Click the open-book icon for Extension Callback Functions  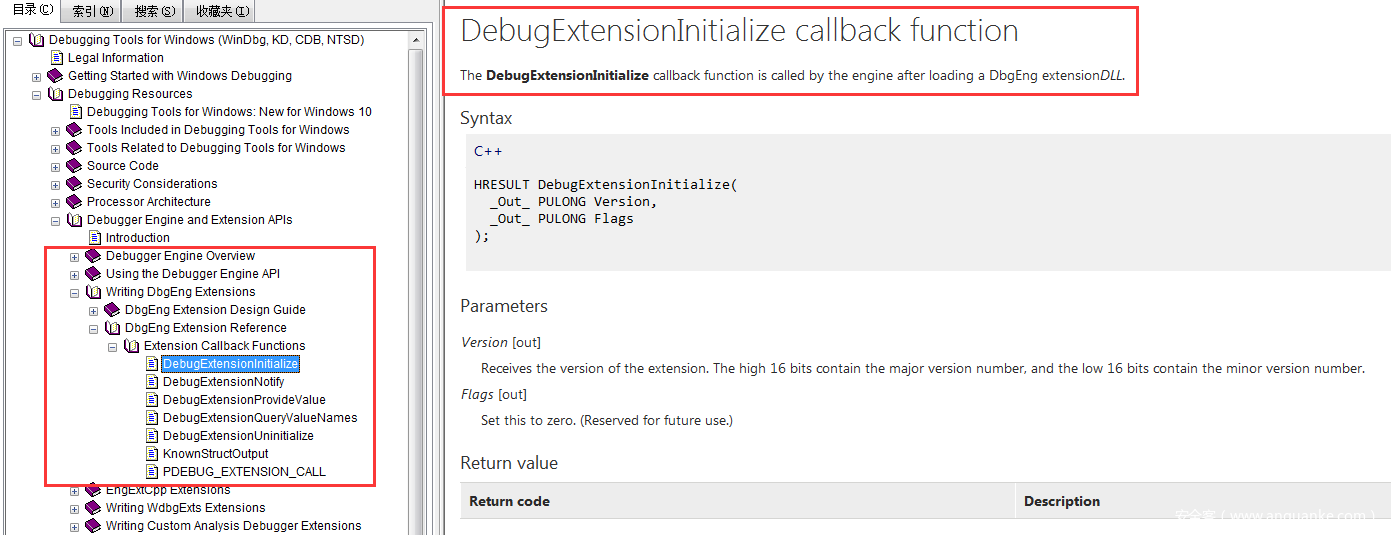tap(131, 346)
